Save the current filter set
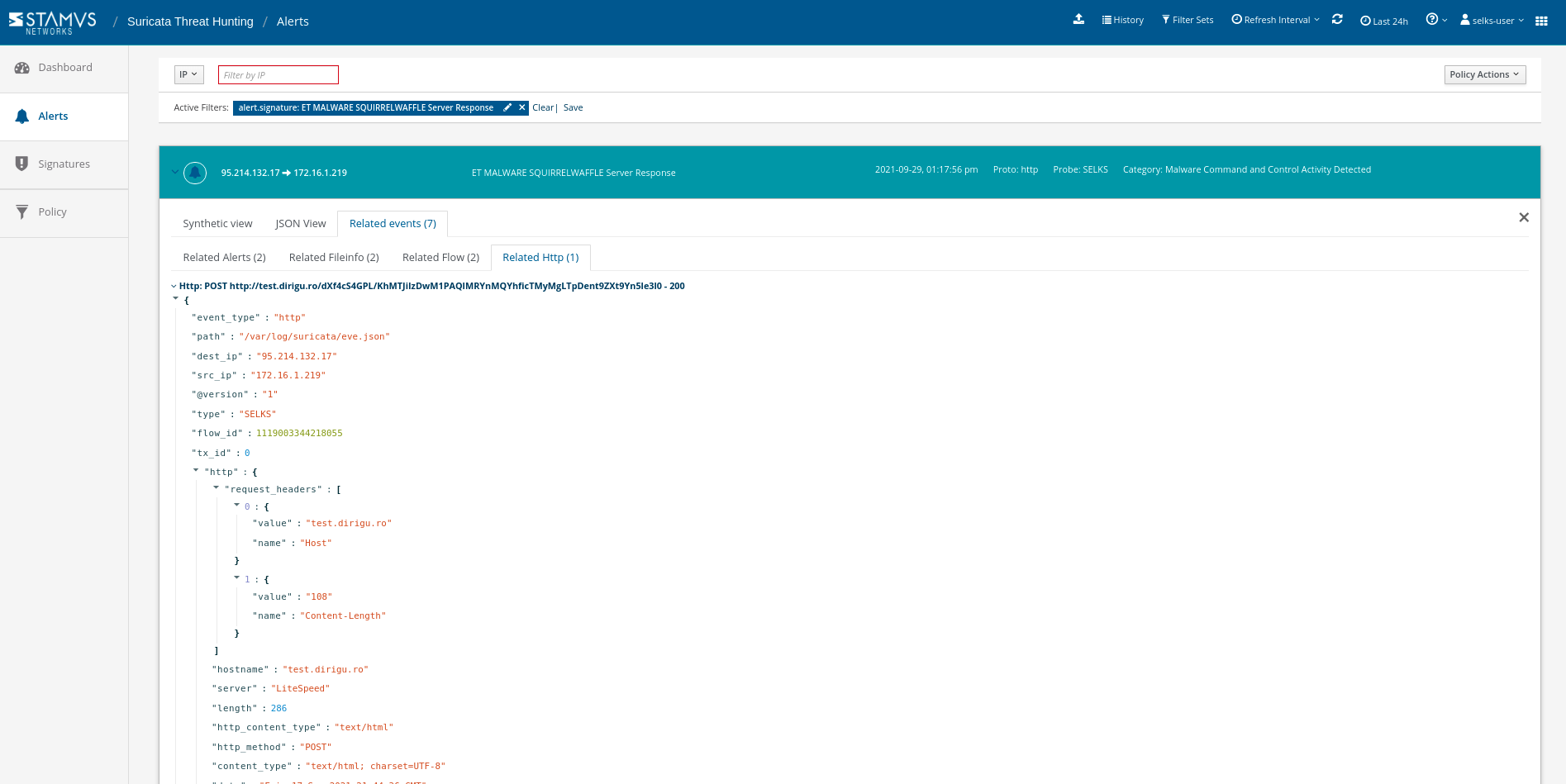 click(574, 107)
